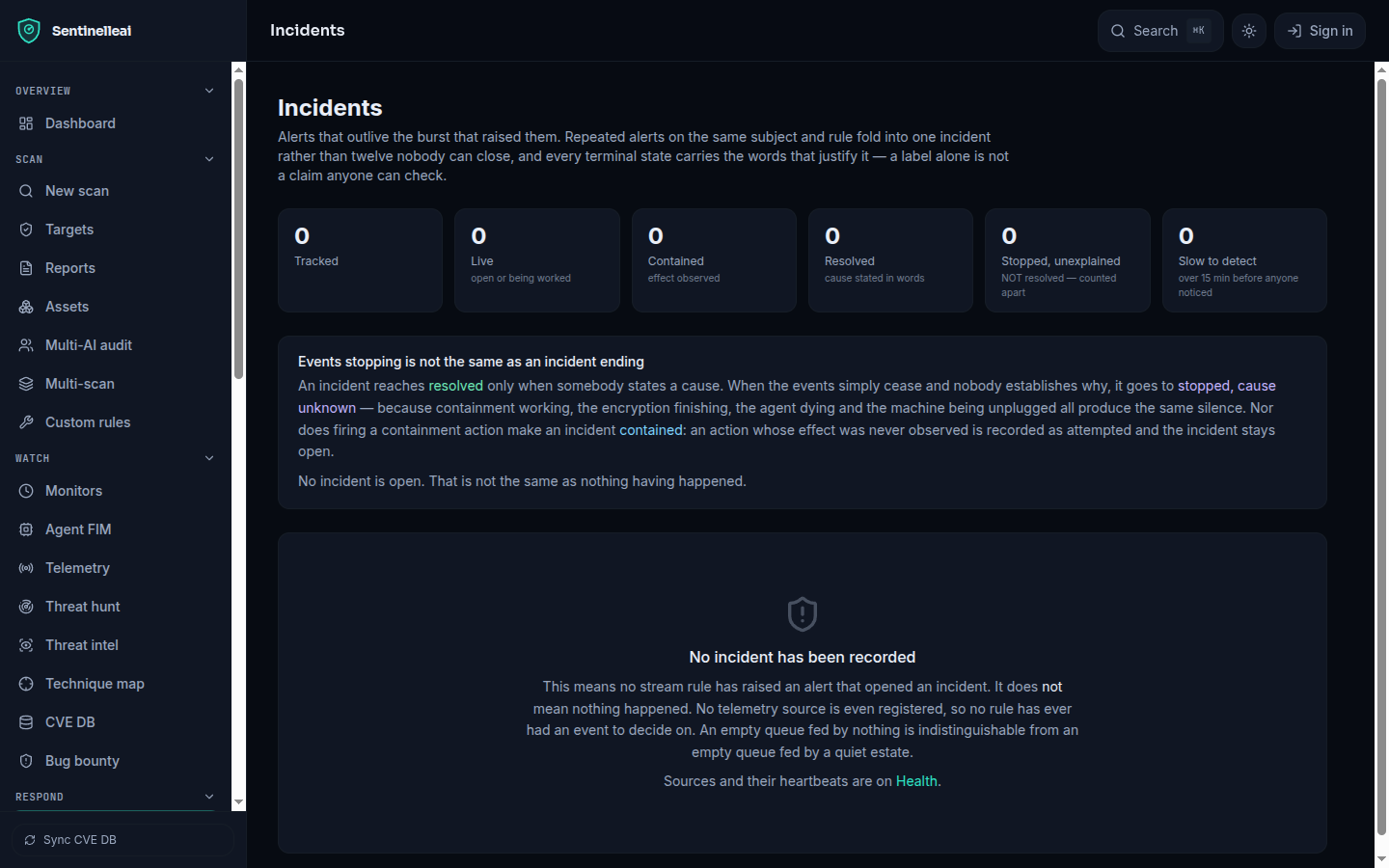1389x868 pixels.
Task: Open the Technique map page
Action: (116, 684)
